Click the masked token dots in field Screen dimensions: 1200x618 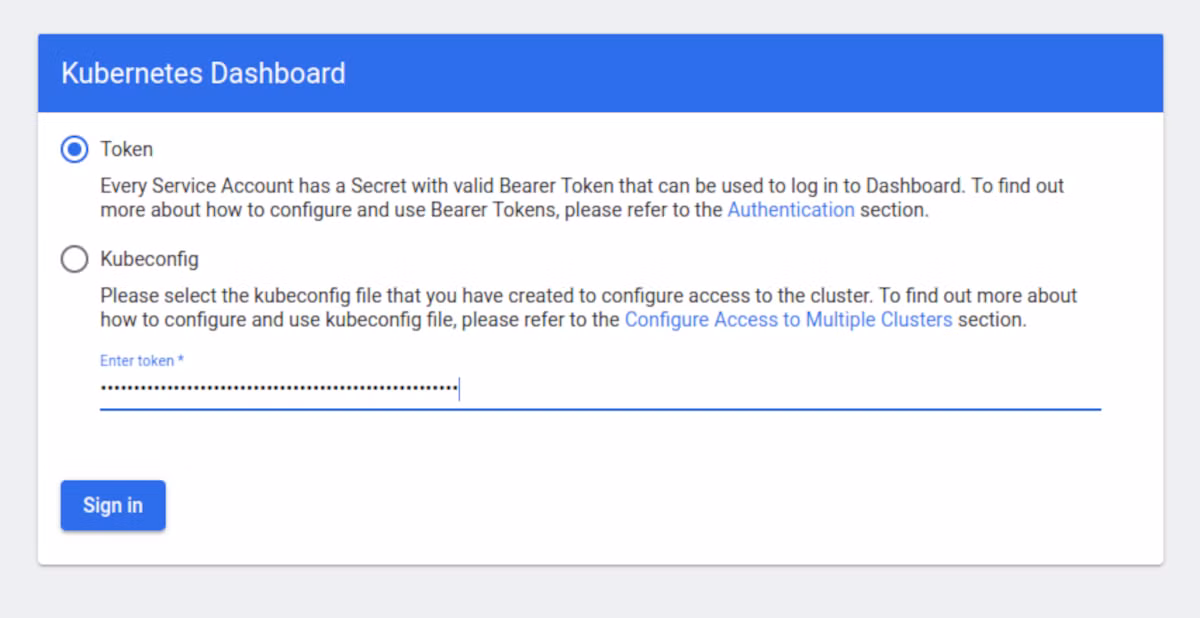click(x=278, y=388)
